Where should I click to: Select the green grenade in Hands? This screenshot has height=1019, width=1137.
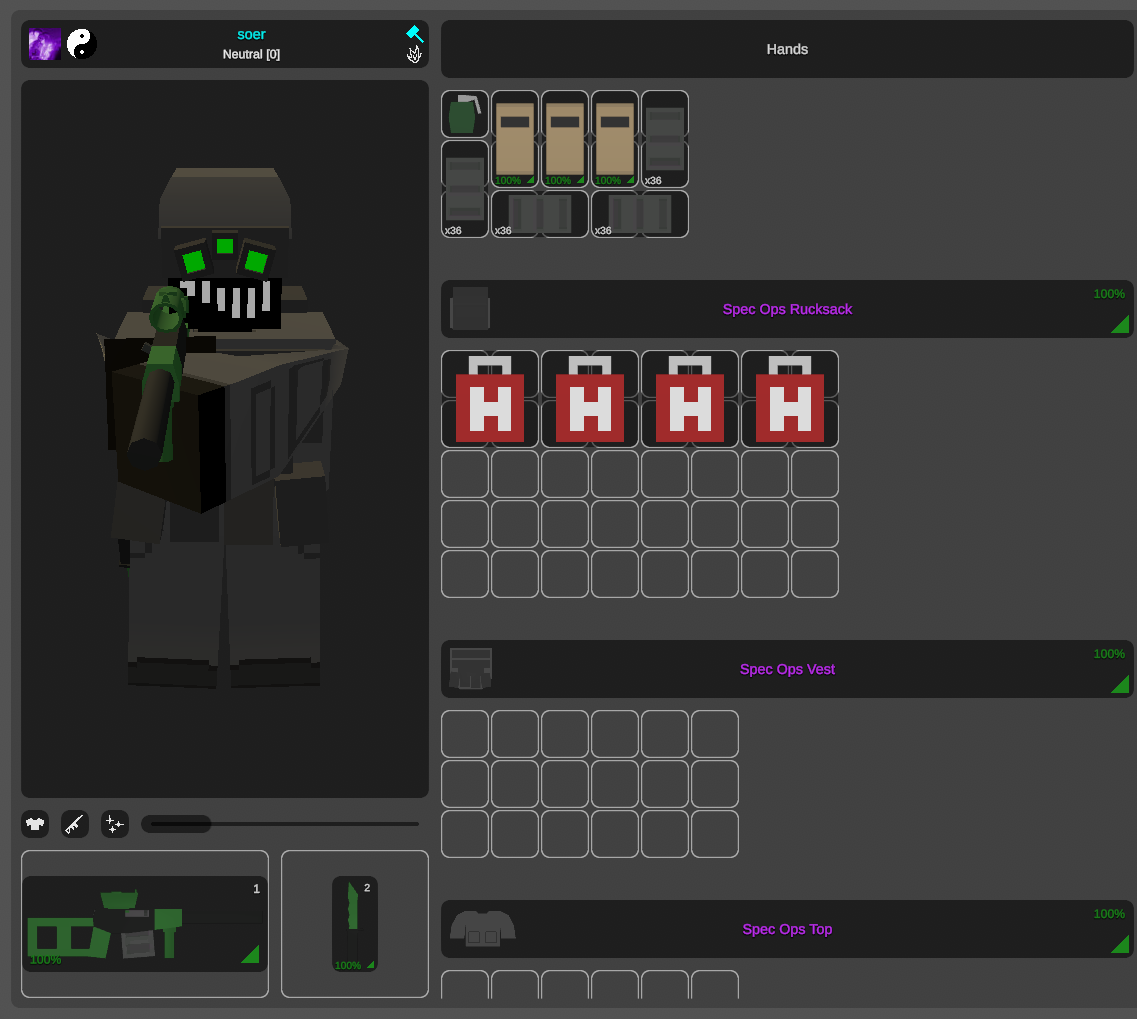pyautogui.click(x=465, y=114)
